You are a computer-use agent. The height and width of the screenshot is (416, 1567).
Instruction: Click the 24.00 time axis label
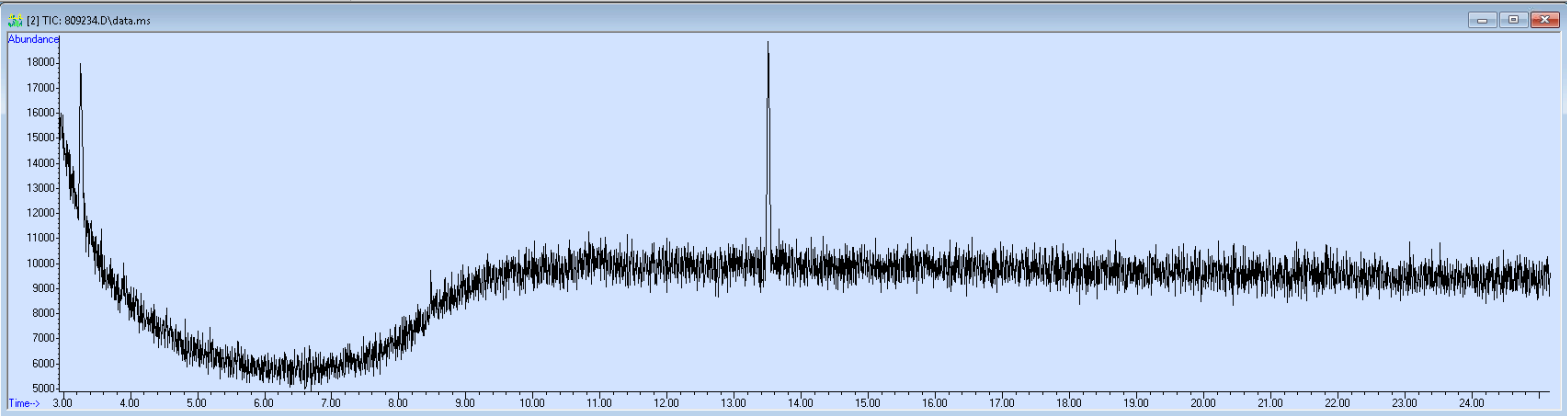point(1471,403)
